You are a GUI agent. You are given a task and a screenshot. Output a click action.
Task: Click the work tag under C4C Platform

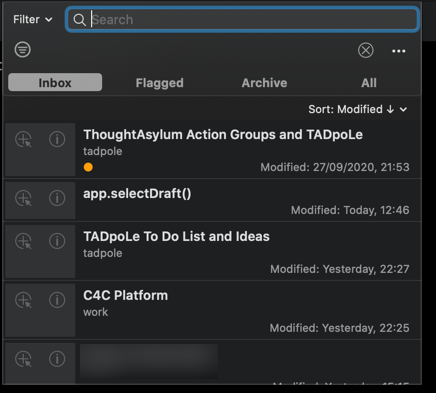coord(96,312)
